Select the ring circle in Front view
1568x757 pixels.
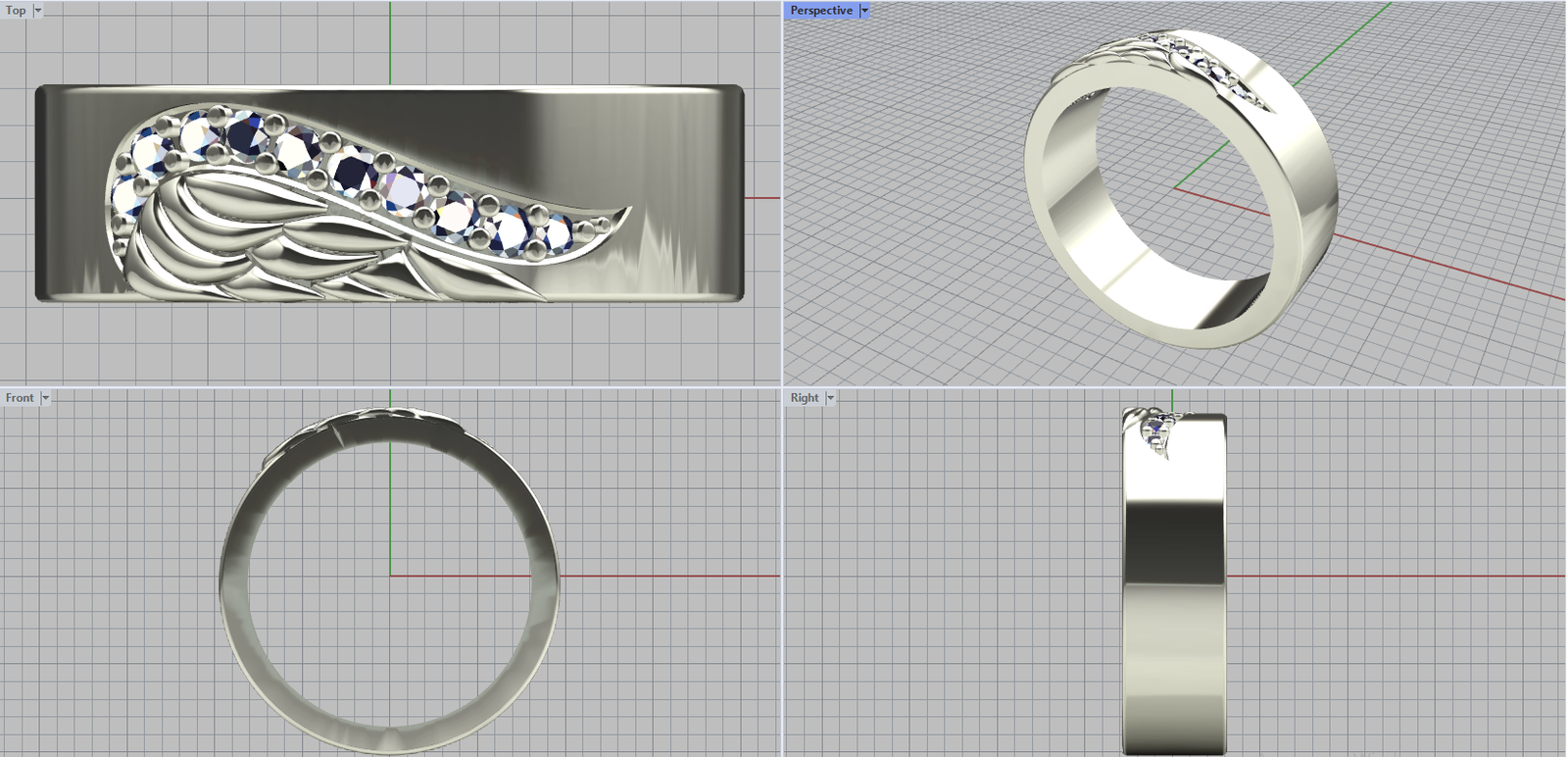tap(233, 588)
